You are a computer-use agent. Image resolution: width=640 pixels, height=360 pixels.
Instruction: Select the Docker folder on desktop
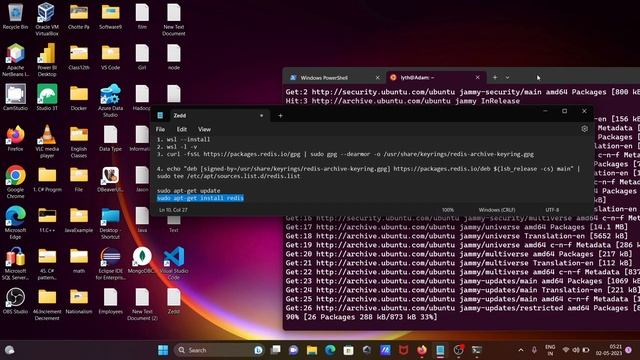(79, 98)
